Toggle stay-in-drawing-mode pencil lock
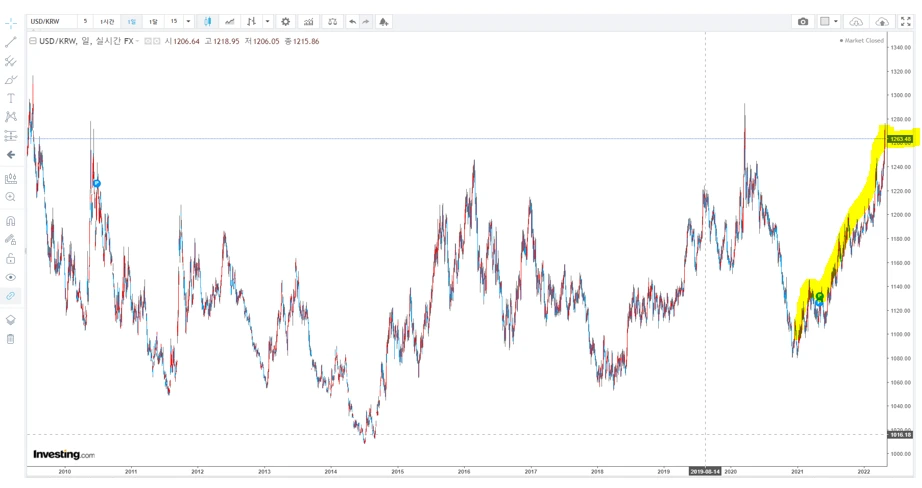This screenshot has height=488, width=922. coord(11,240)
